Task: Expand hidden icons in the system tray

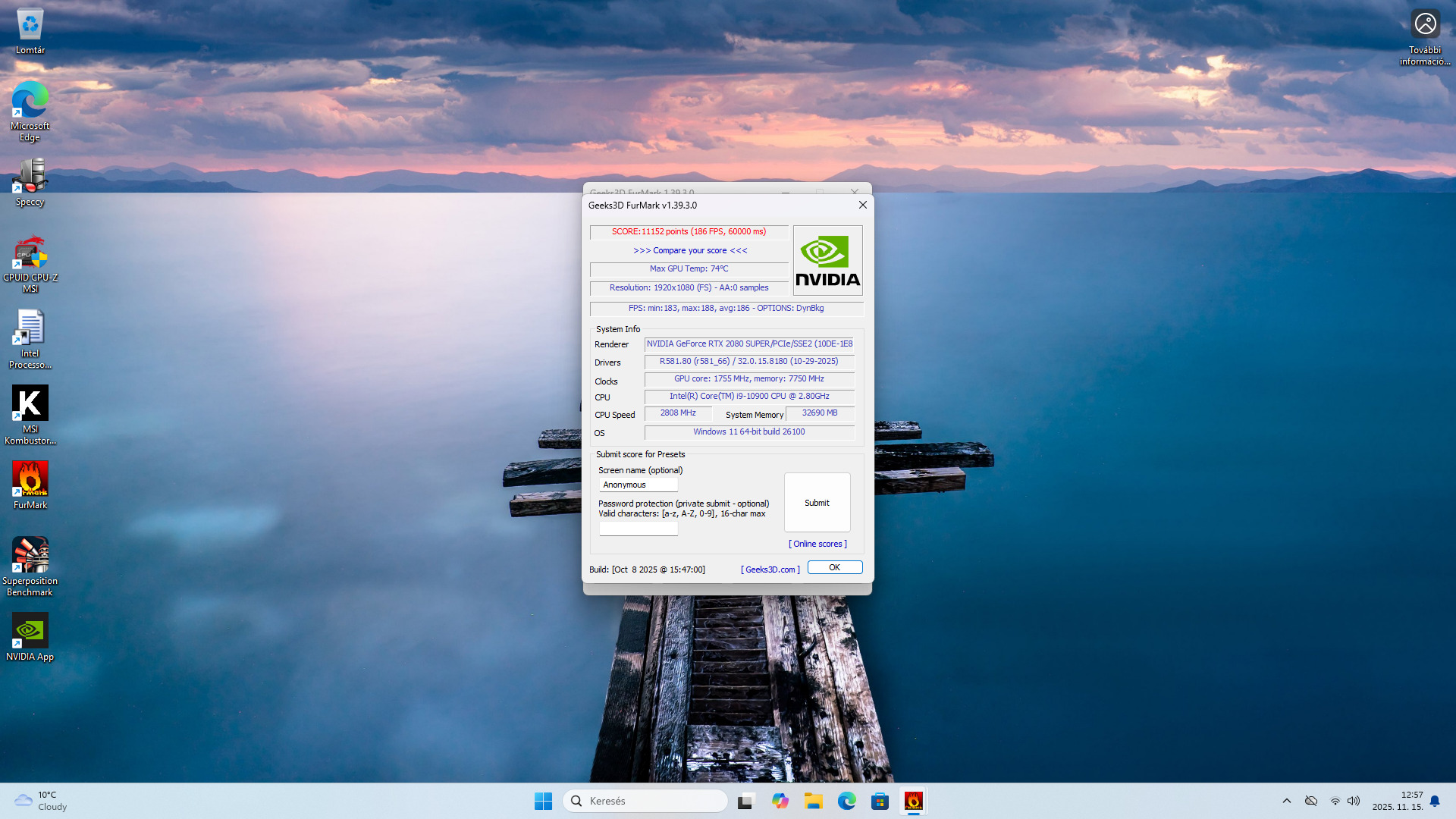Action: click(x=1287, y=801)
